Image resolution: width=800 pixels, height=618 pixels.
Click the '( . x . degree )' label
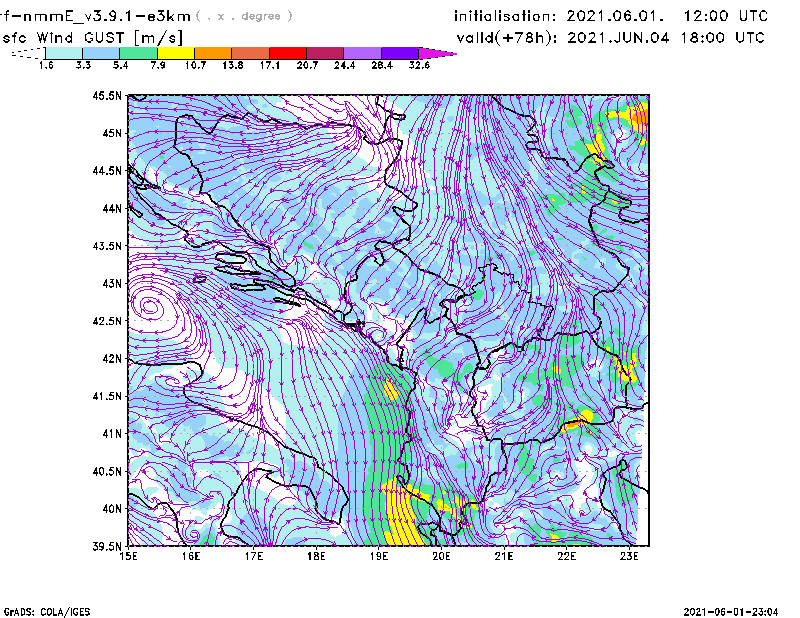click(244, 16)
